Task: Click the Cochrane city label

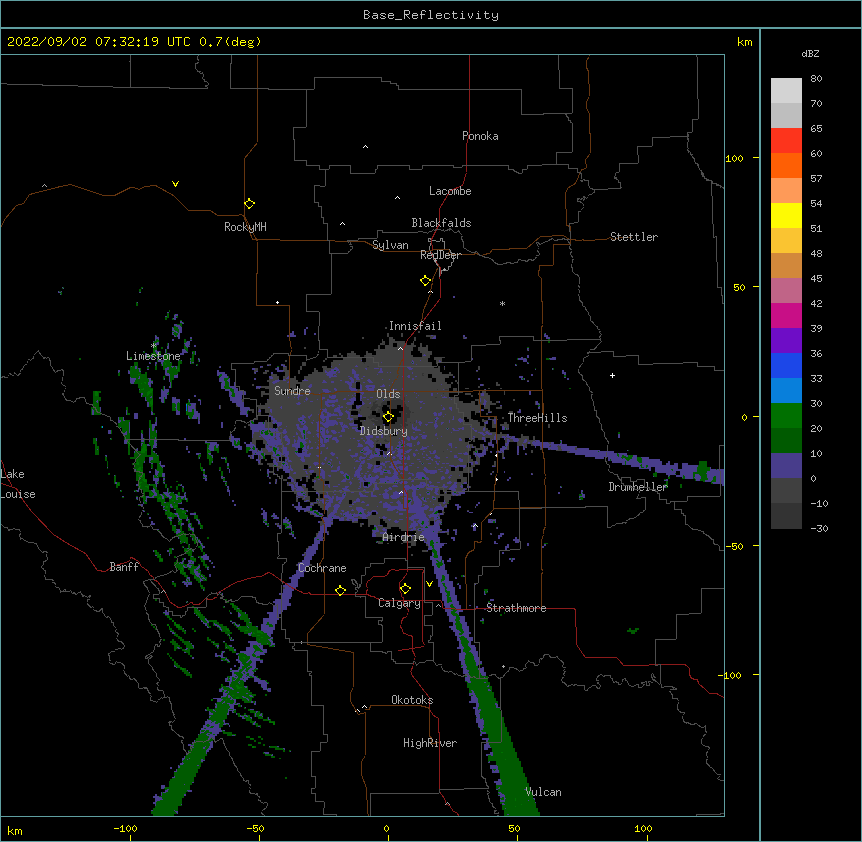Action: click(322, 568)
